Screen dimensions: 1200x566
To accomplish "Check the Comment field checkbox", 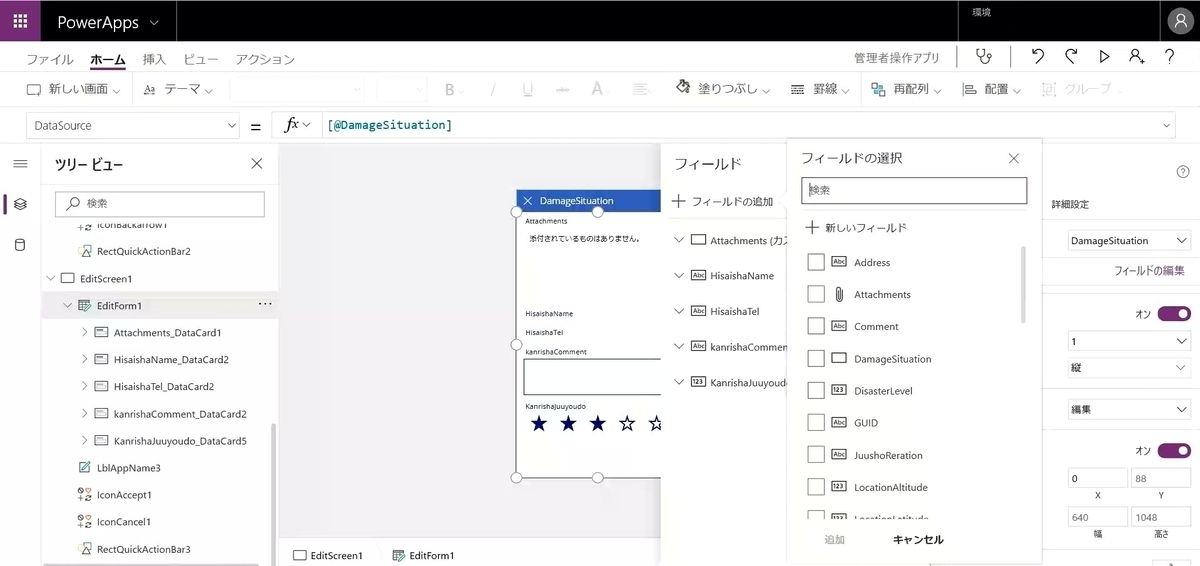I will 816,326.
